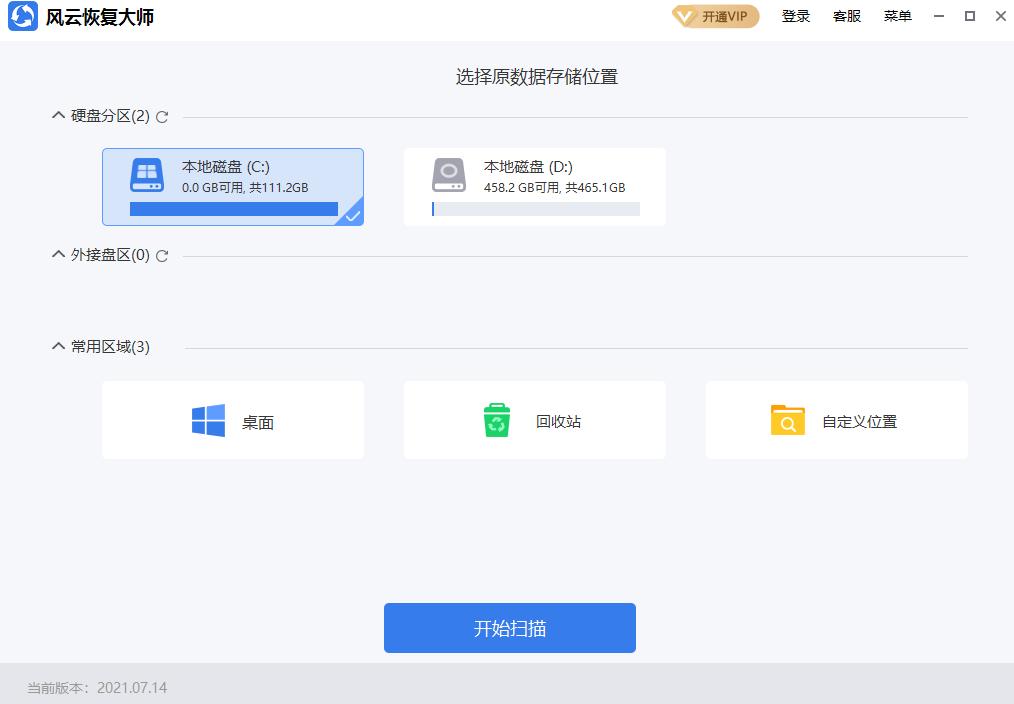Collapse the 硬盘分区(2) section
Viewport: 1014px width, 704px height.
(58, 115)
